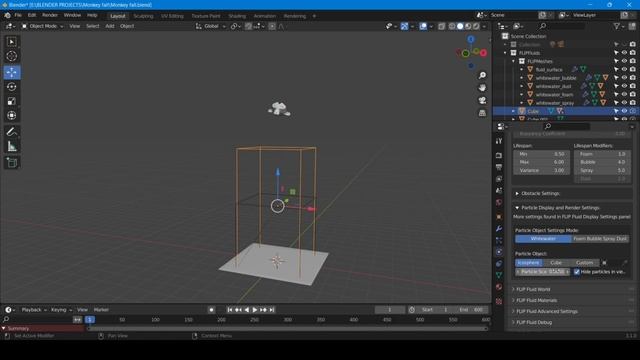
Task: Expand the FLIP Fluid Materials panel
Action: pos(536,300)
